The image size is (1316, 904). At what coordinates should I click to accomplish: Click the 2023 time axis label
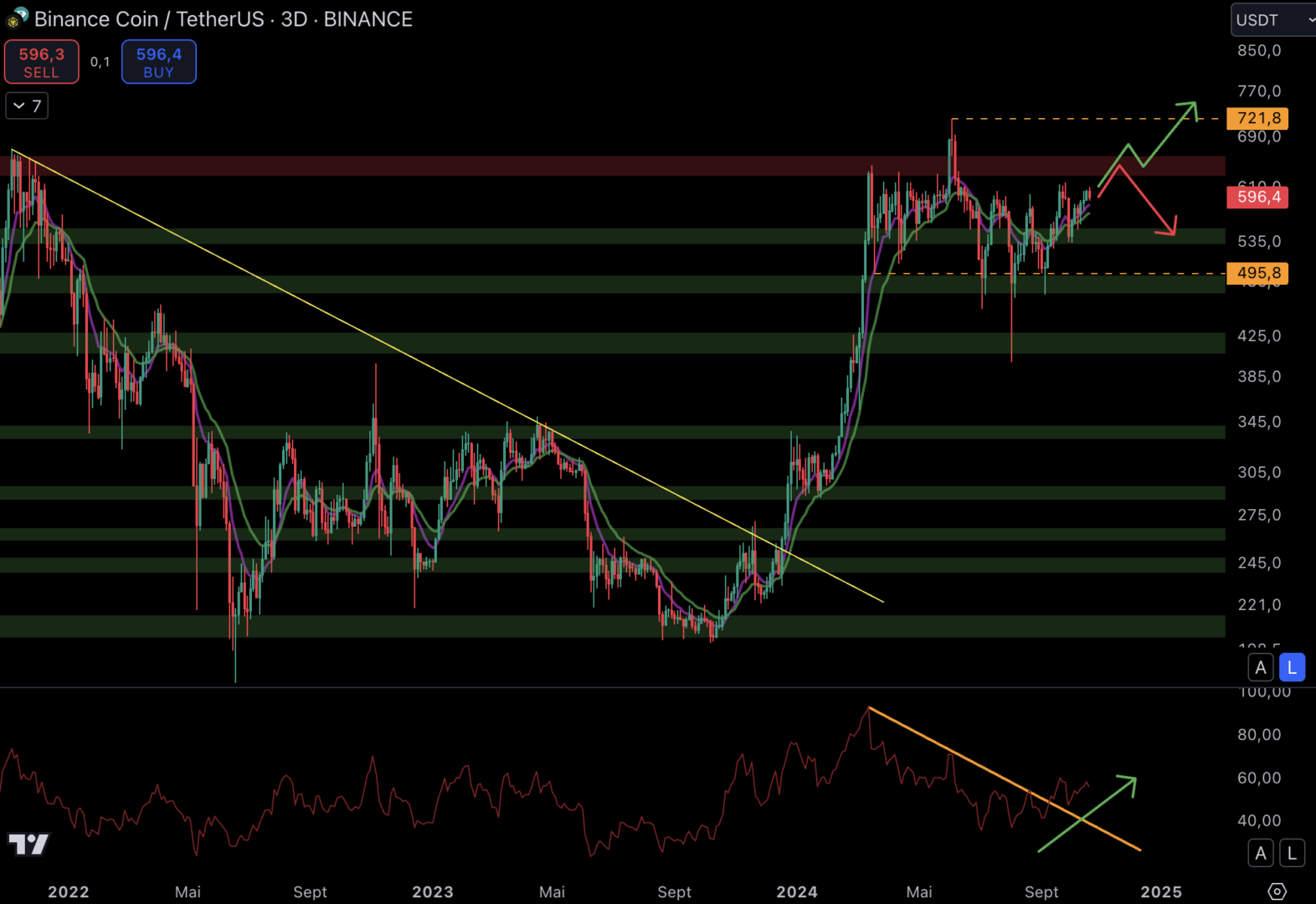[433, 891]
